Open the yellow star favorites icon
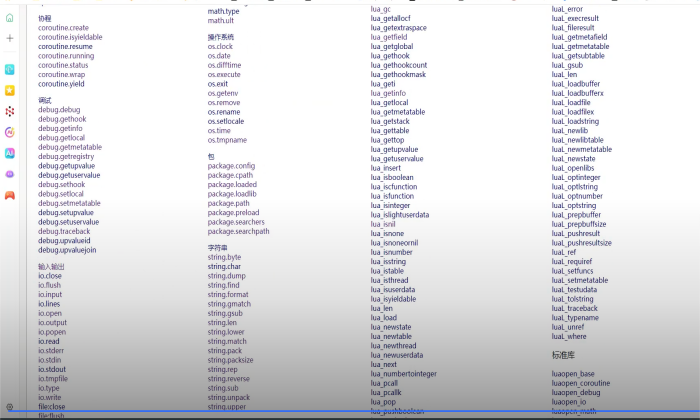Screen dimensions: 700x420 (9, 91)
